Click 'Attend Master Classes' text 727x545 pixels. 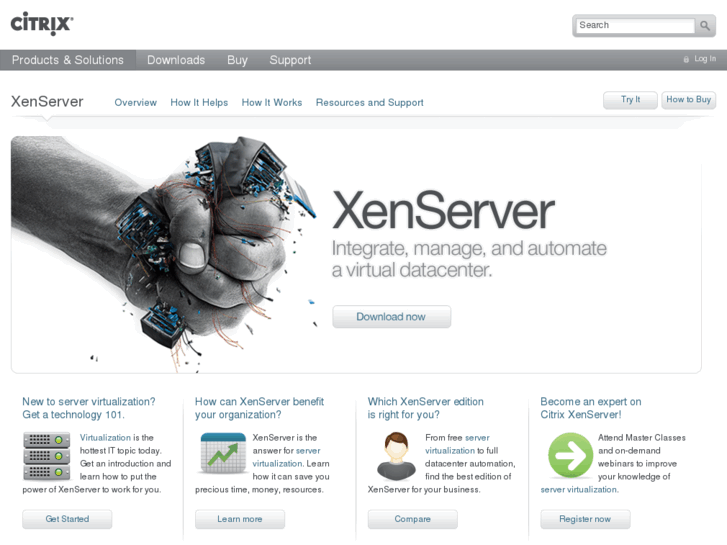[x=642, y=437]
